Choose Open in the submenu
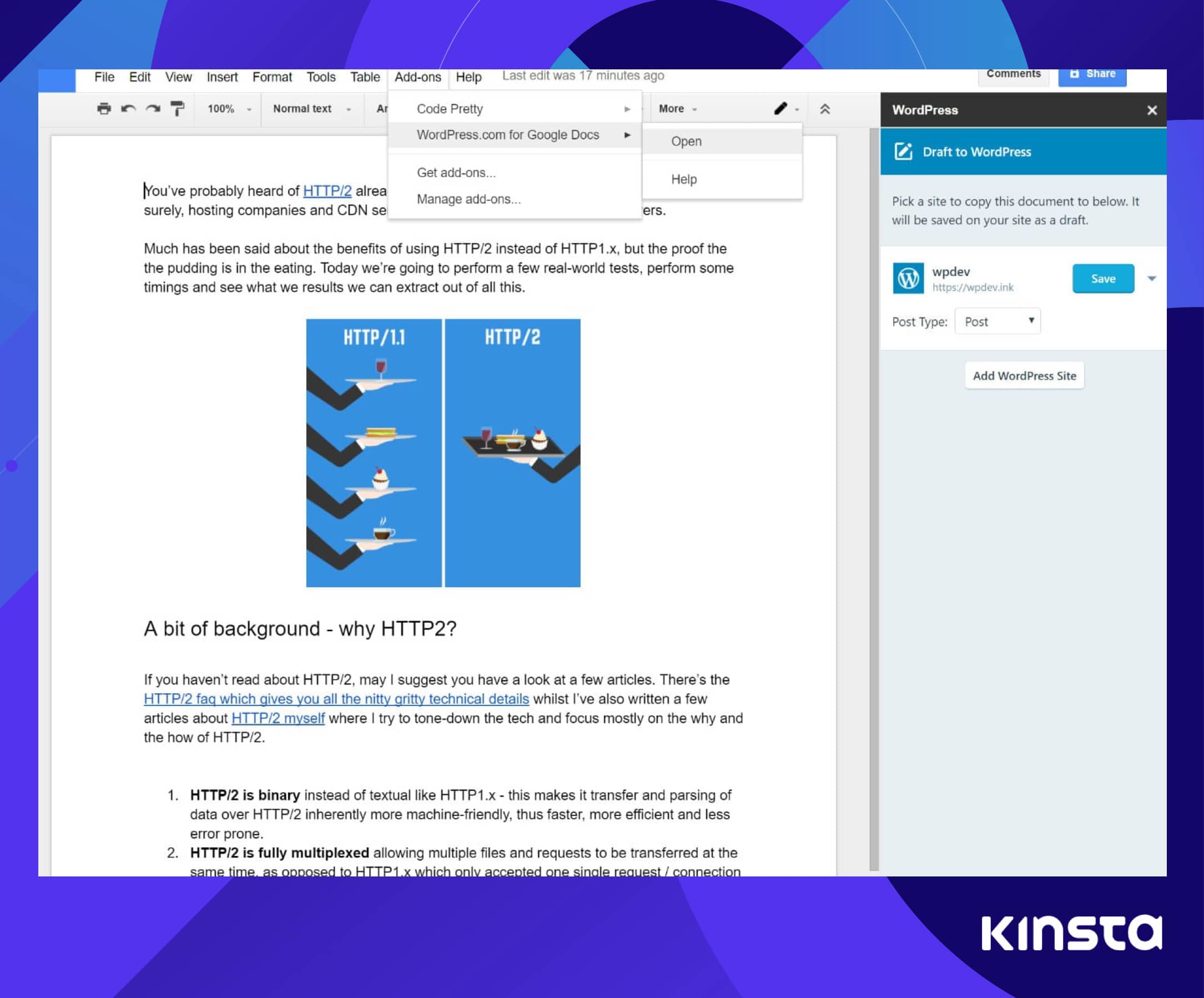The width and height of the screenshot is (1204, 998). (x=722, y=141)
